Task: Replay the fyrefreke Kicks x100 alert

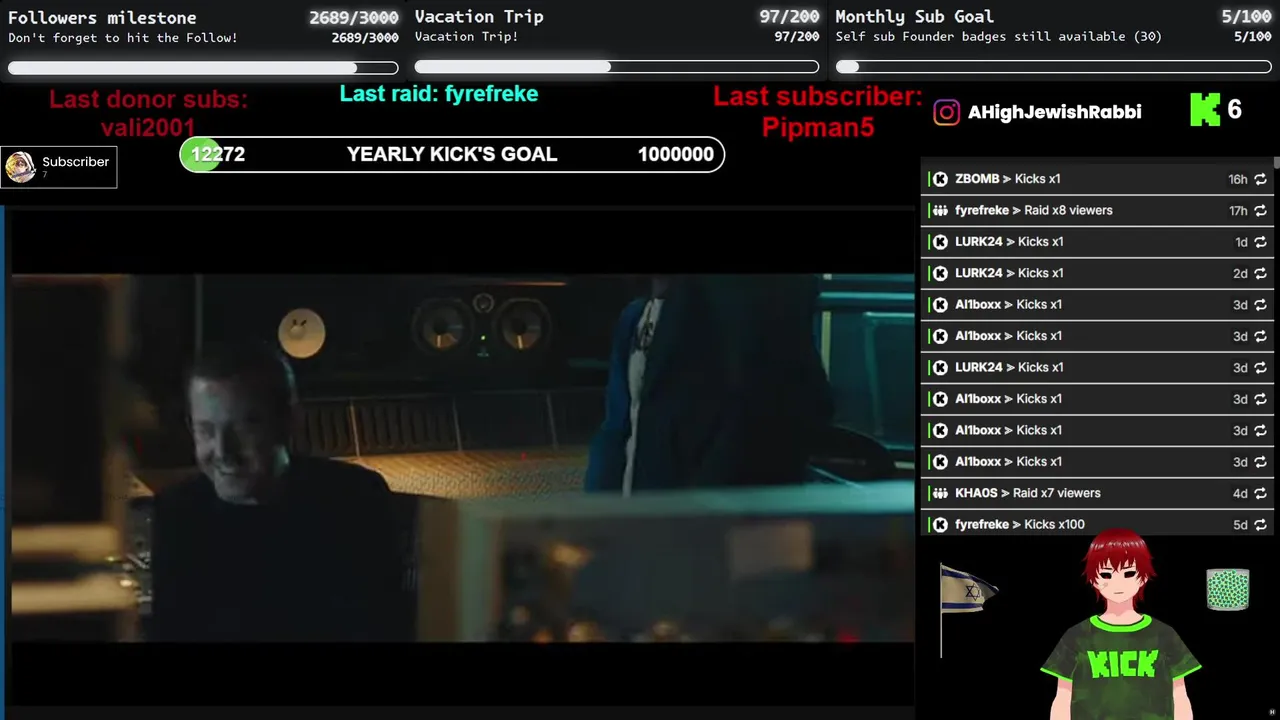Action: [x=1260, y=525]
